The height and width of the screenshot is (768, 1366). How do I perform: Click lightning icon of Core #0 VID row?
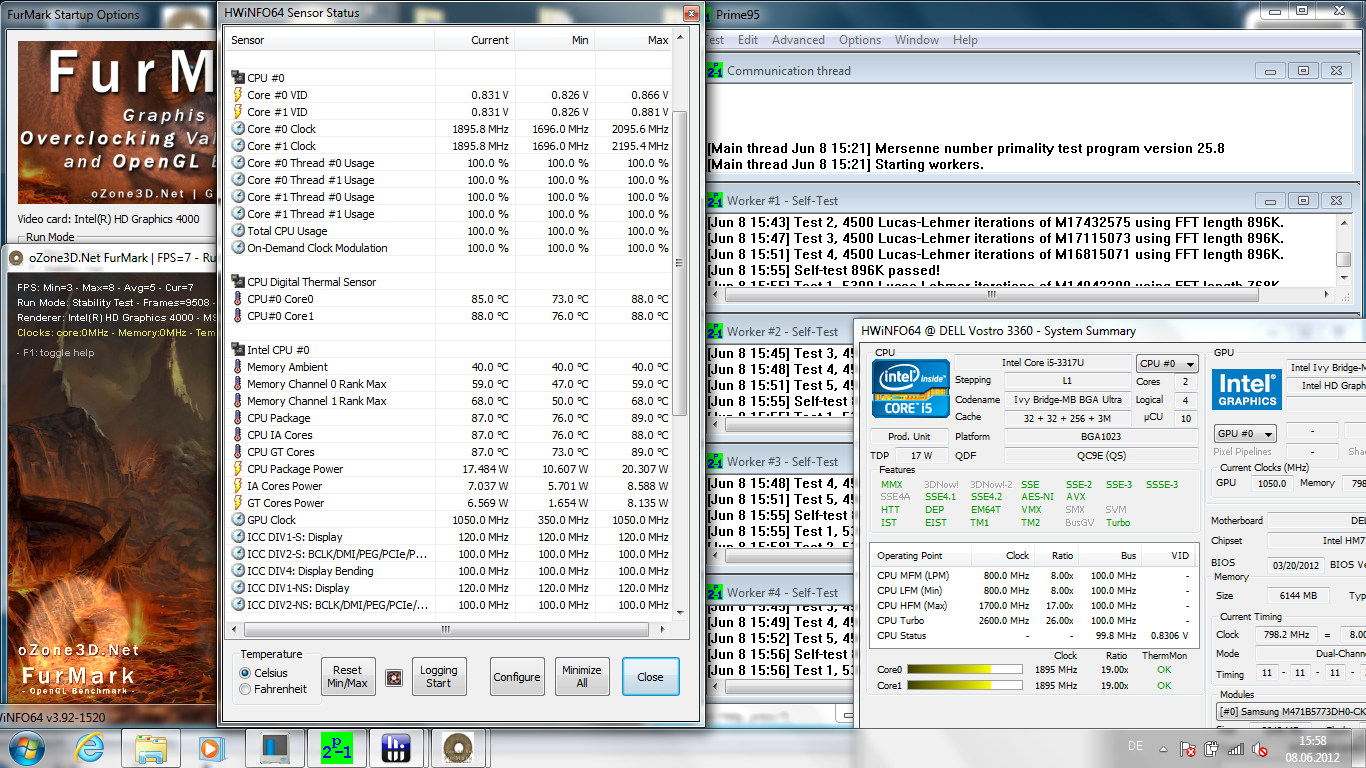238,95
